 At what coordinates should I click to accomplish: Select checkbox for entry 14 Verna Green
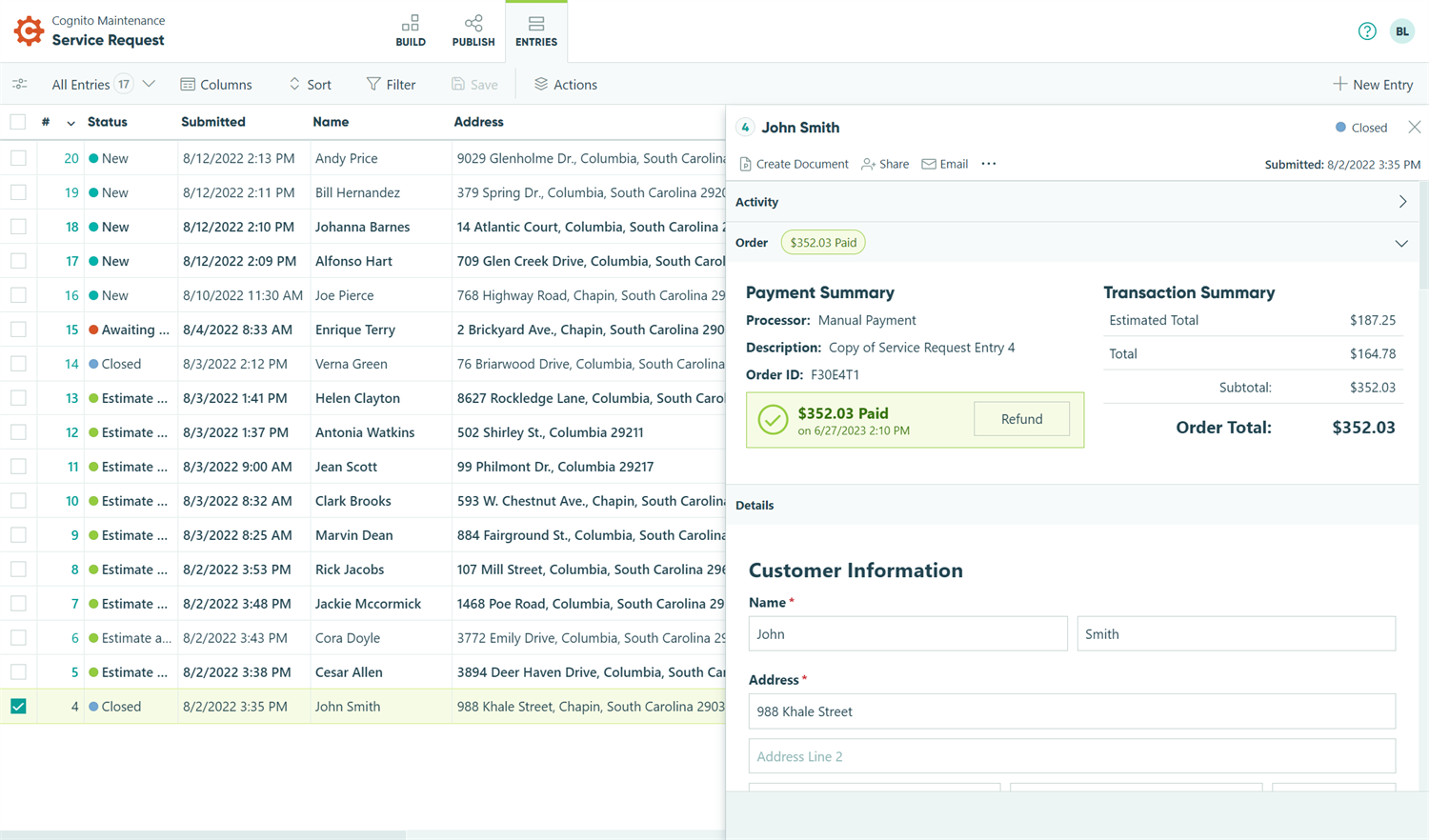pos(18,364)
